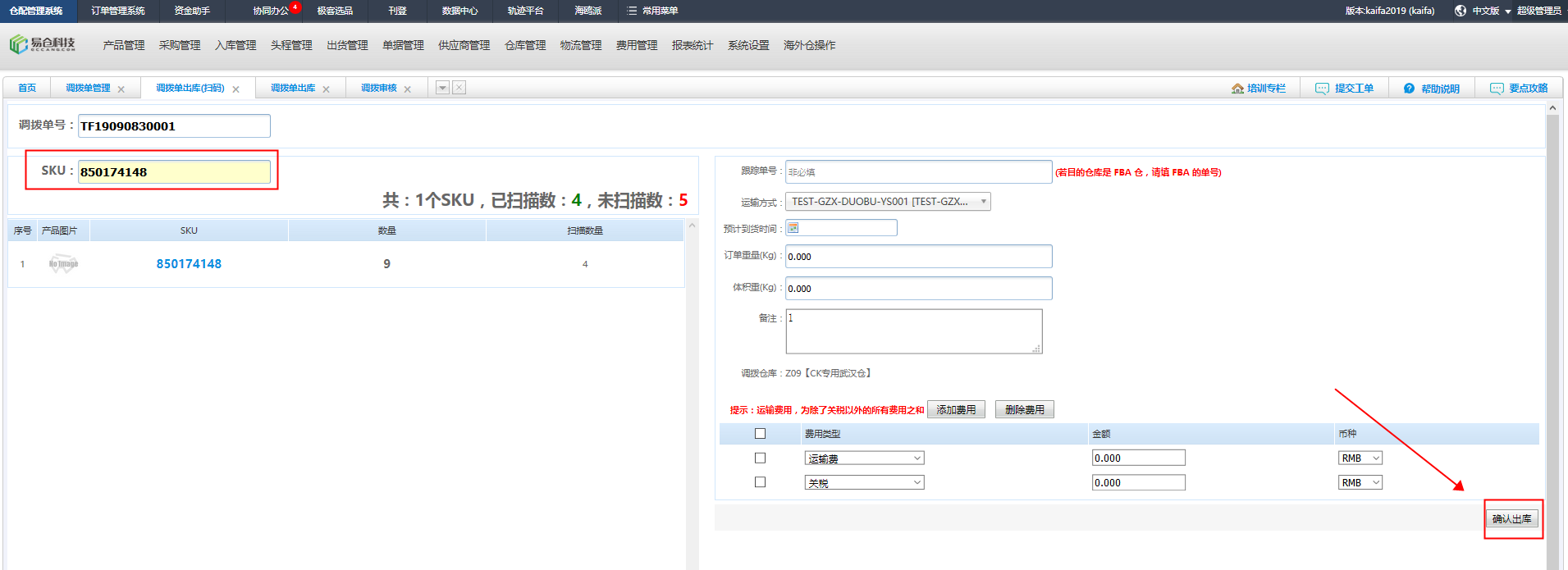The image size is (1568, 570).
Task: Click the question mark icon beside 帮助说明
Action: 1409,89
